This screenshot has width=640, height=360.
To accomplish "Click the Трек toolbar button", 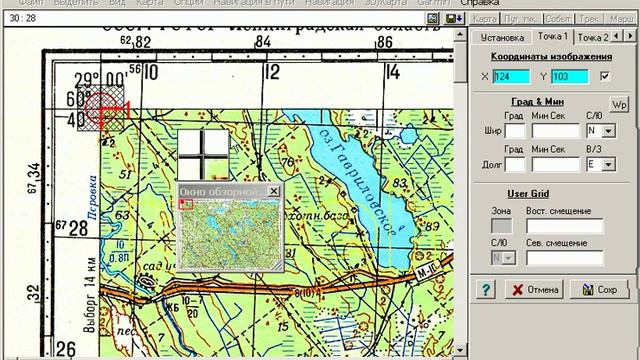I will click(589, 19).
